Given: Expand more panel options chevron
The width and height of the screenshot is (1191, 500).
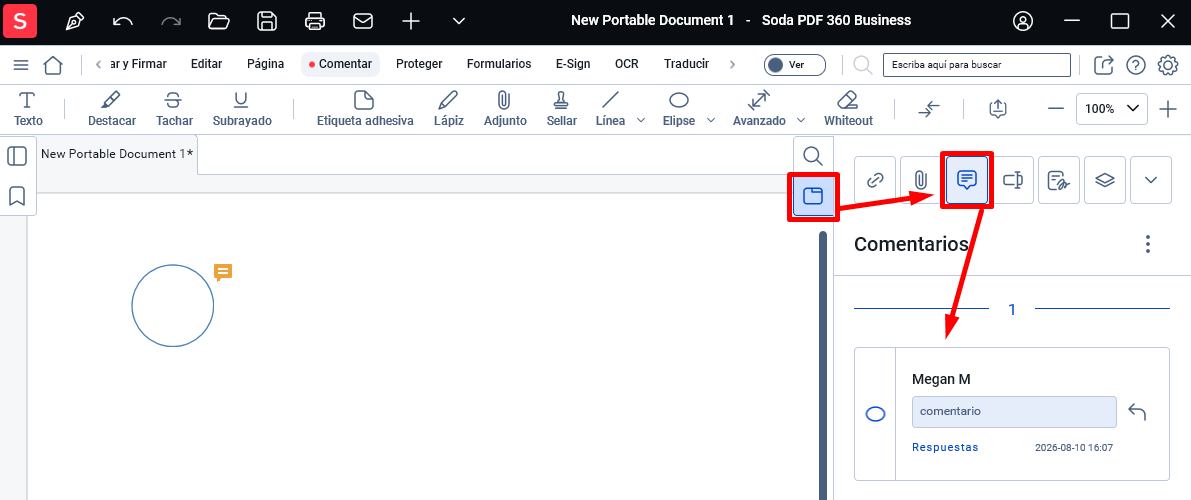Looking at the screenshot, I should 1151,180.
